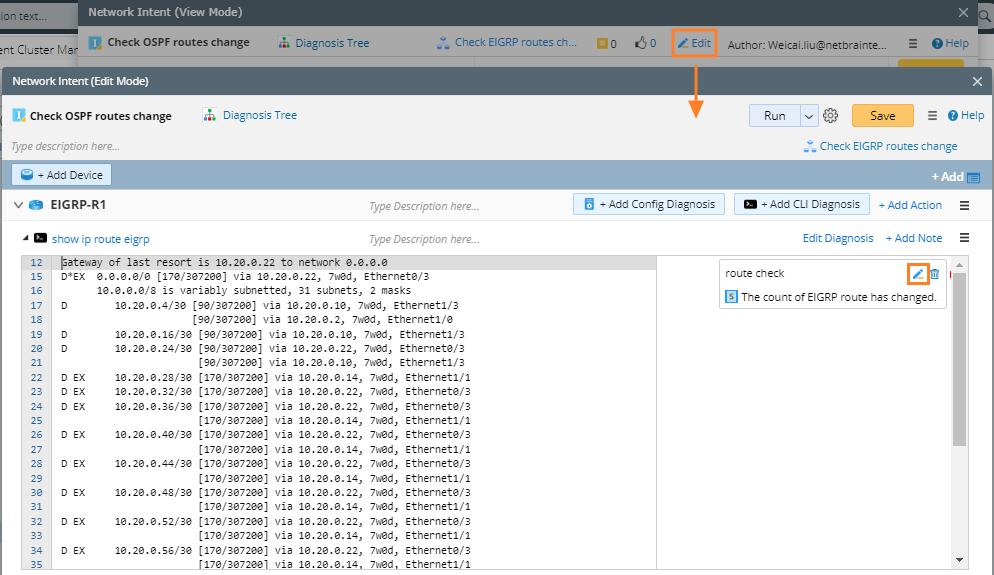The height and width of the screenshot is (575, 994).
Task: Click output line 24 route 10.20.0.36/30
Action: [x=266, y=406]
